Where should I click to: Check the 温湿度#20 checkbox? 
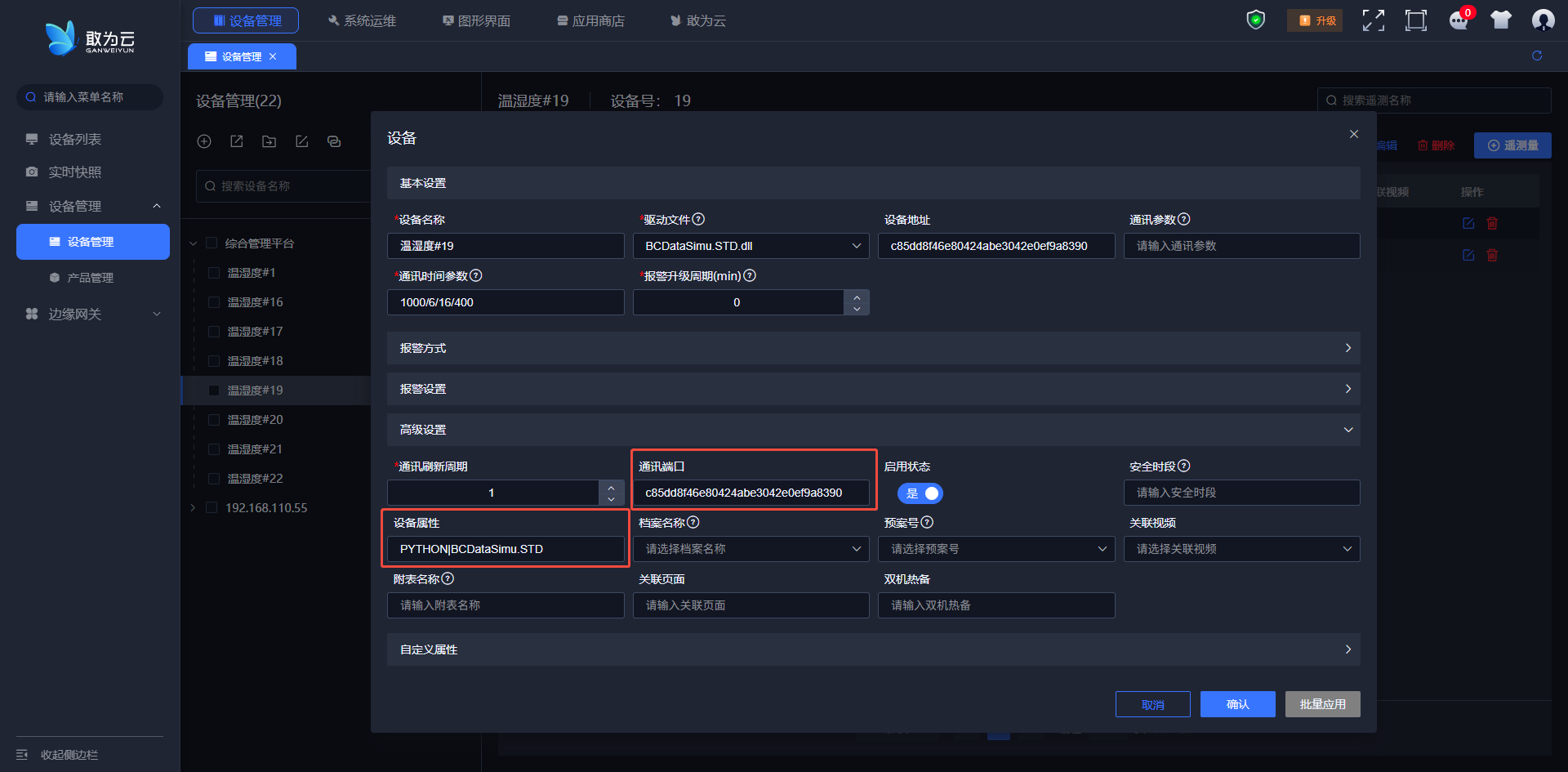coord(214,420)
